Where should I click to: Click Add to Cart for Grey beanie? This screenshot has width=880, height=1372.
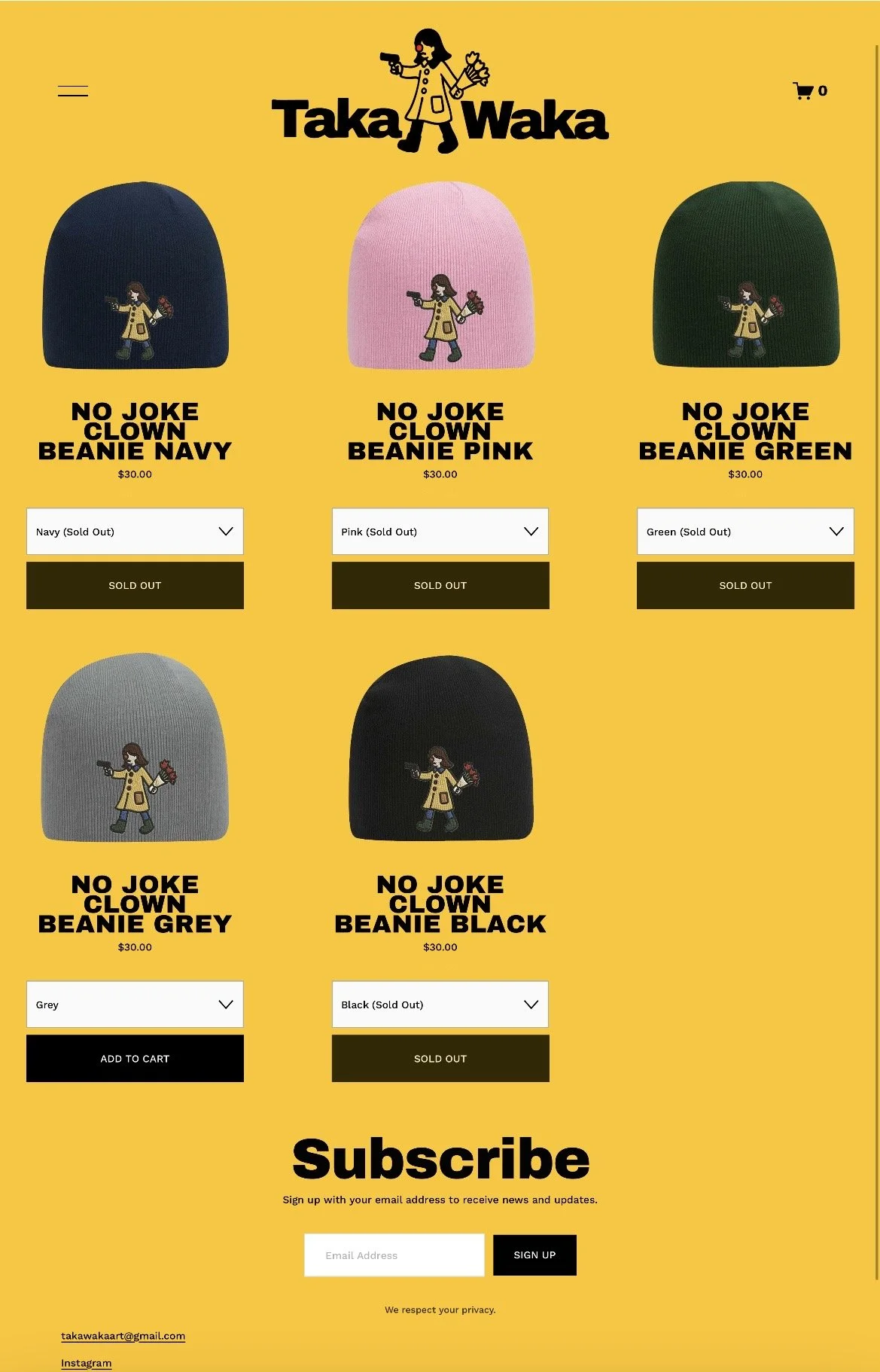[x=135, y=1058]
